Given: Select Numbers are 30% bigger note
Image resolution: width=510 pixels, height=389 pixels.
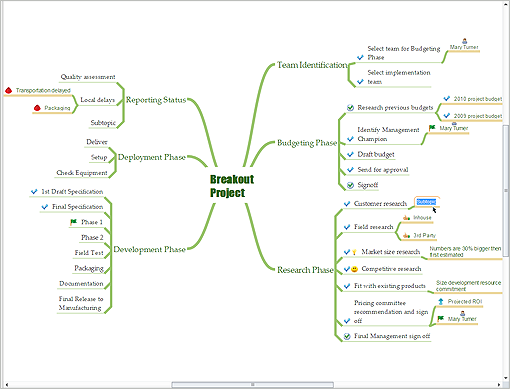Looking at the screenshot, I should pos(465,252).
